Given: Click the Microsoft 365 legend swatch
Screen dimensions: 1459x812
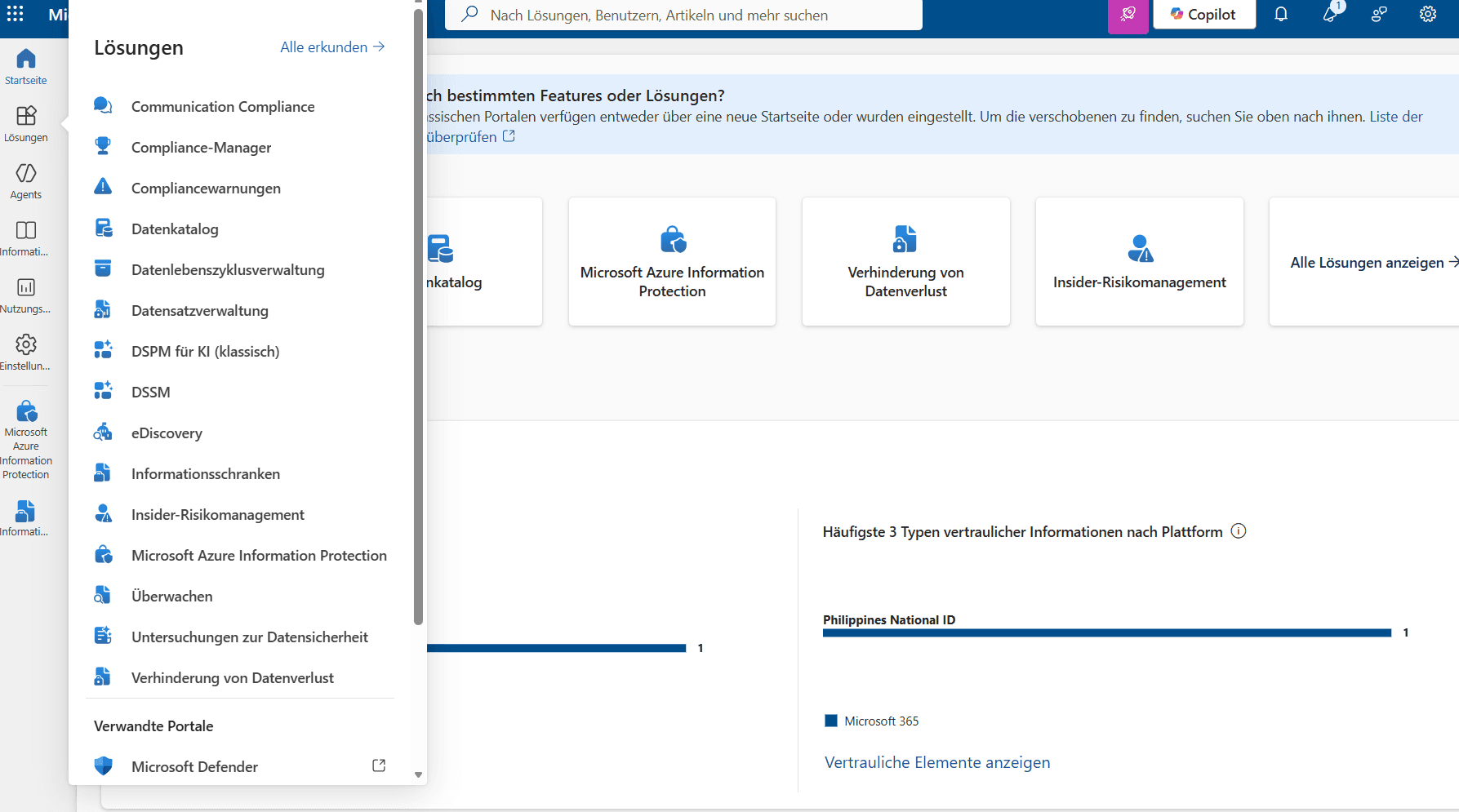Looking at the screenshot, I should click(831, 721).
